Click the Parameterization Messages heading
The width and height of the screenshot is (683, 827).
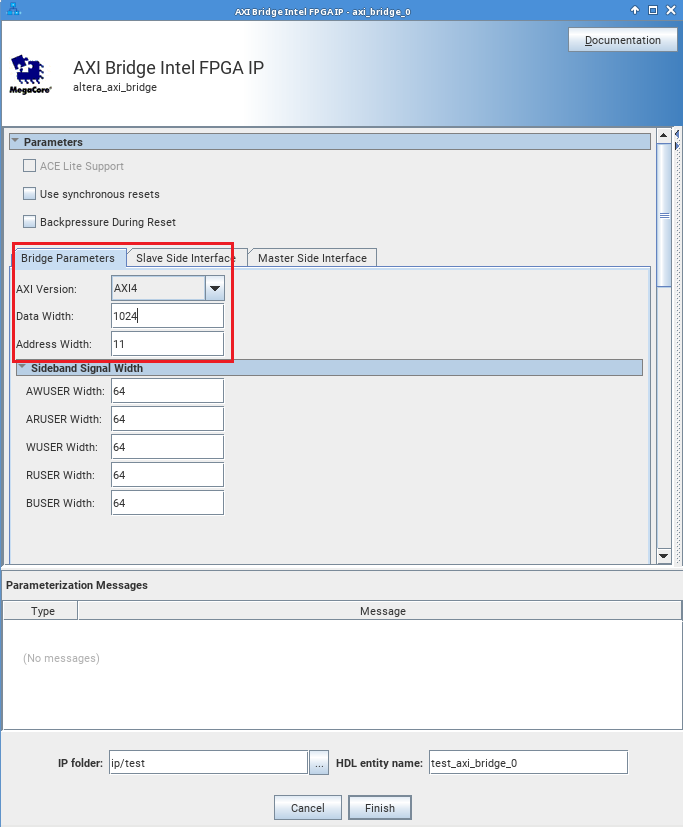(x=76, y=585)
